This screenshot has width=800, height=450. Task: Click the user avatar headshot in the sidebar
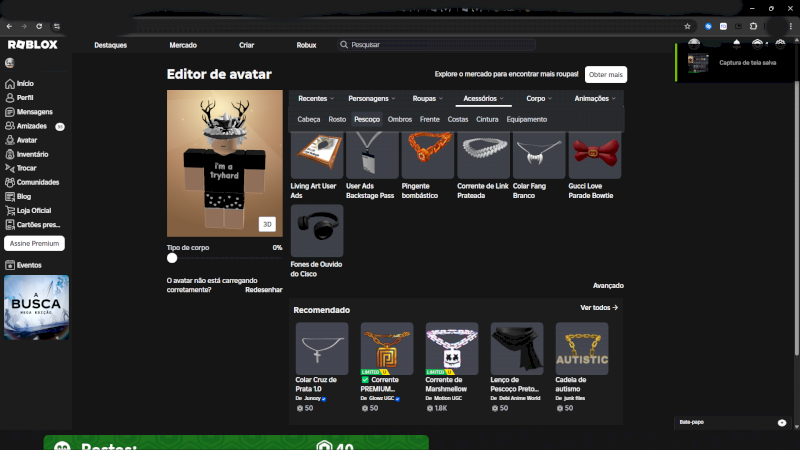(x=10, y=63)
